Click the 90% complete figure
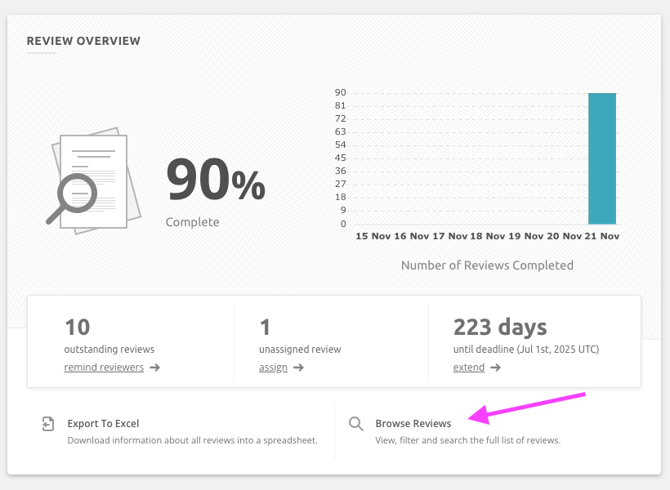Screen dimensions: 670x490 click(215, 180)
